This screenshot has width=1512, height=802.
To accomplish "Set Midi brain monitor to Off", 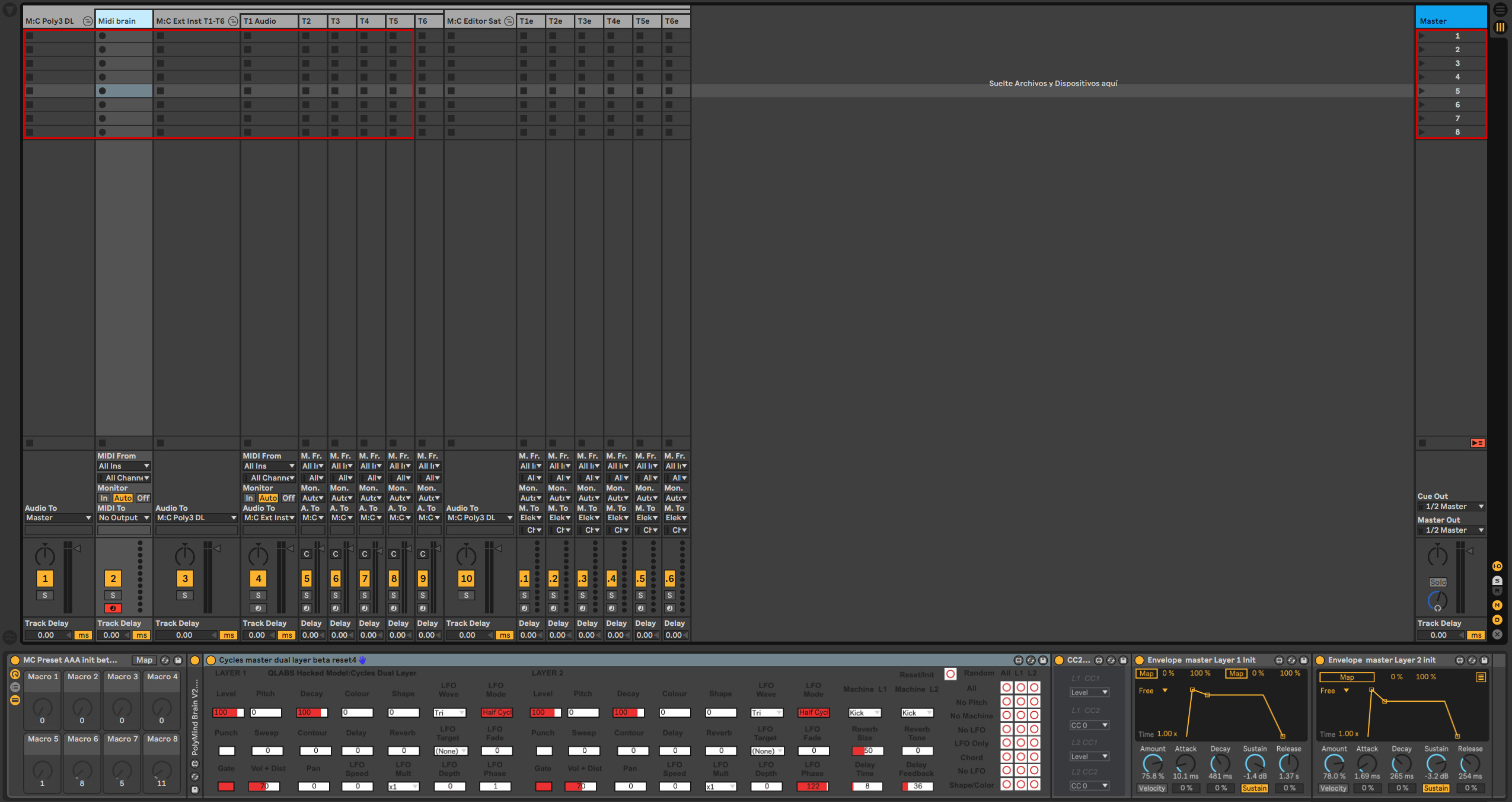I will pyautogui.click(x=143, y=498).
